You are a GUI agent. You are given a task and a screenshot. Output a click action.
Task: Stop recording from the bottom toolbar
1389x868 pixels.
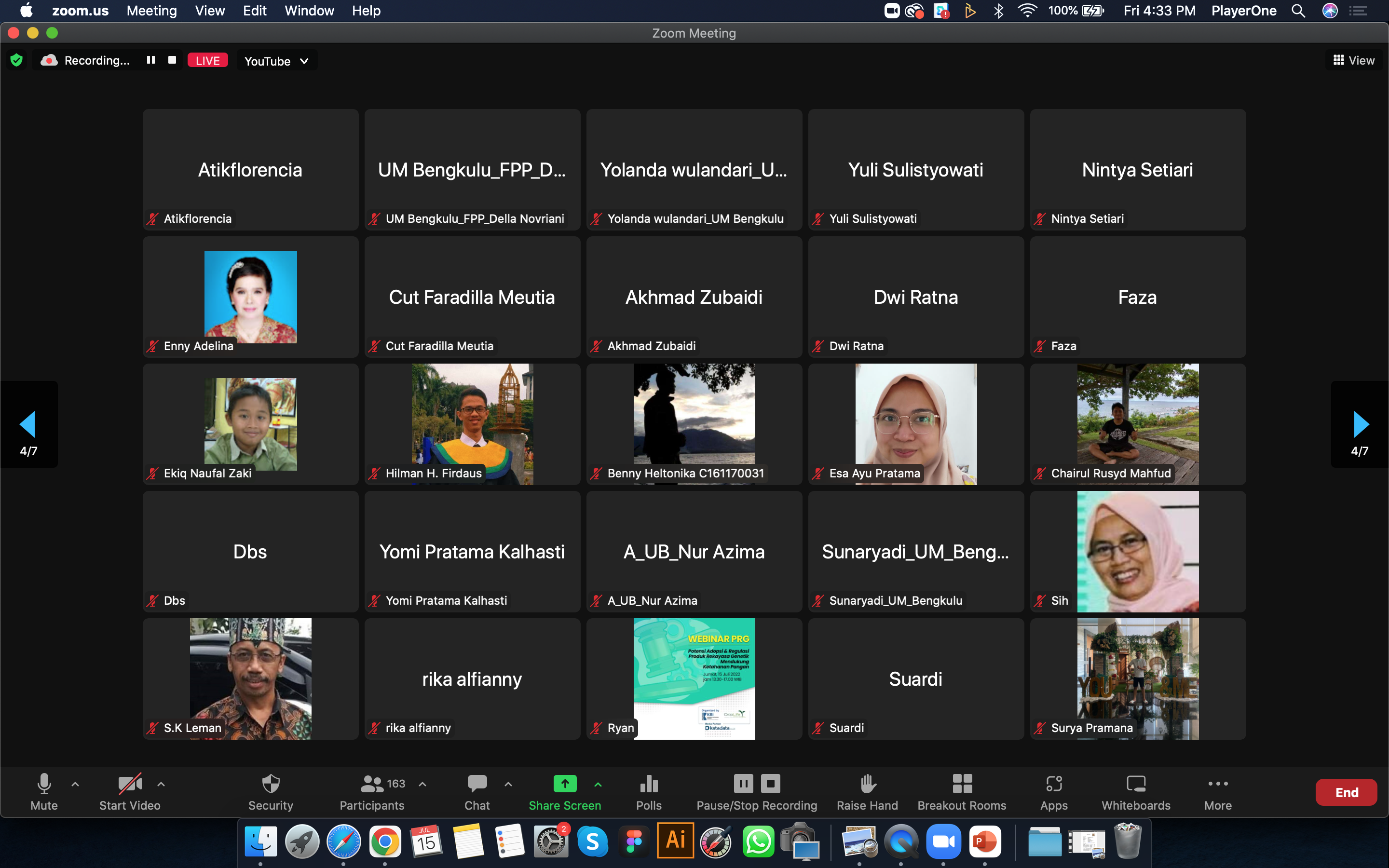pyautogui.click(x=770, y=784)
